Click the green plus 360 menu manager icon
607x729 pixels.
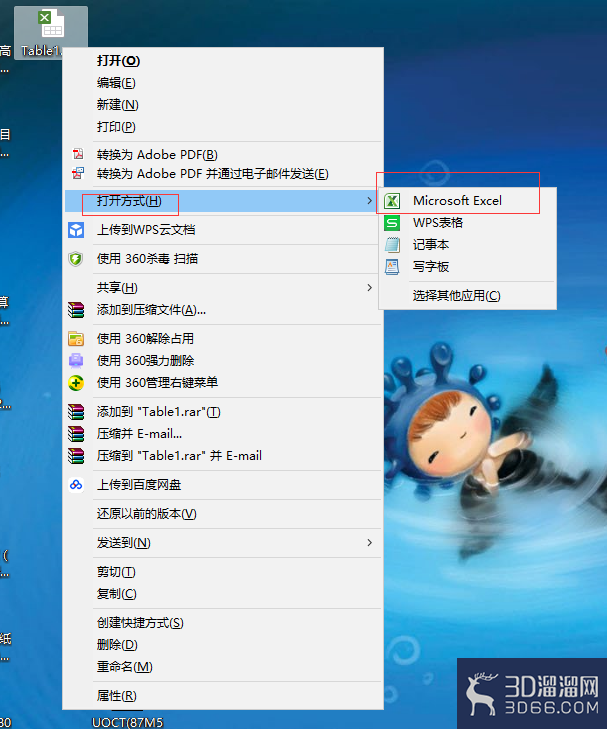(76, 383)
